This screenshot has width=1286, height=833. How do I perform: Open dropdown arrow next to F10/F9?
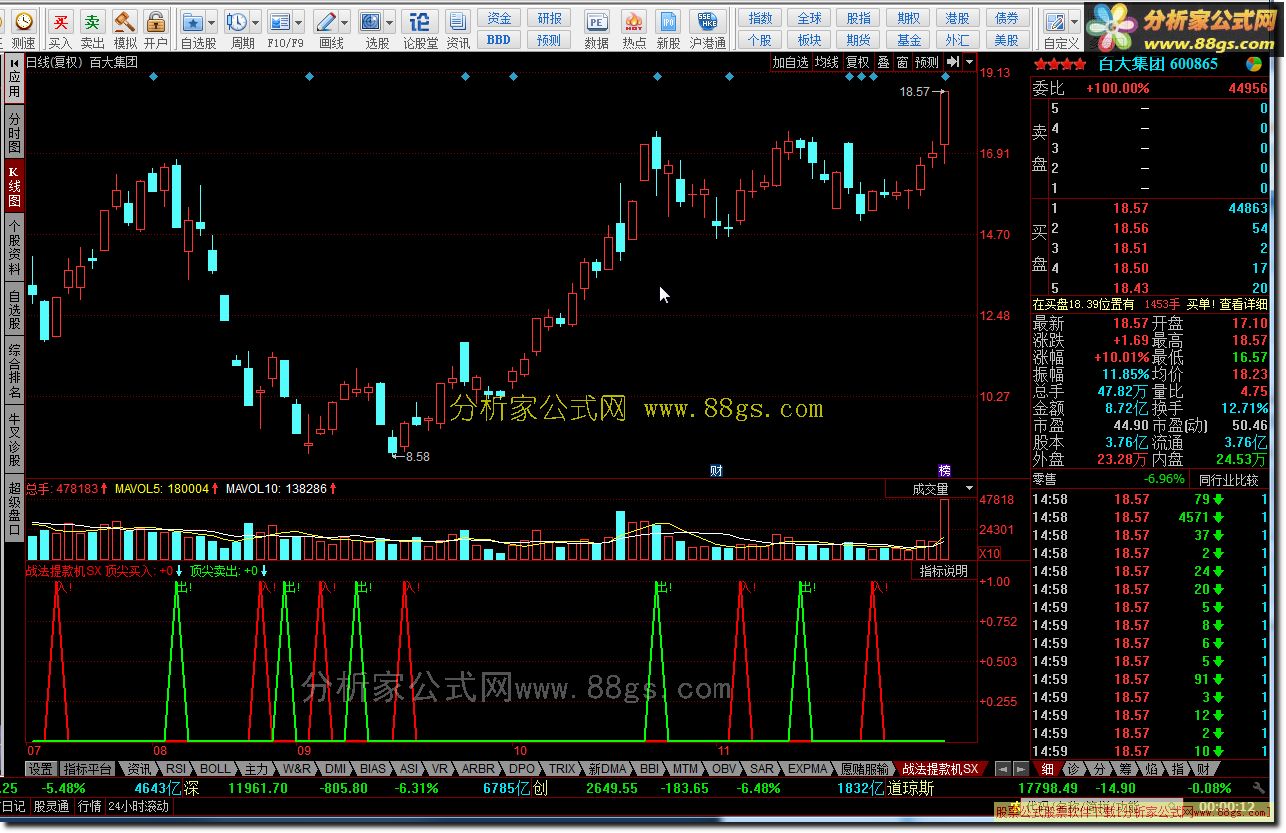[299, 21]
